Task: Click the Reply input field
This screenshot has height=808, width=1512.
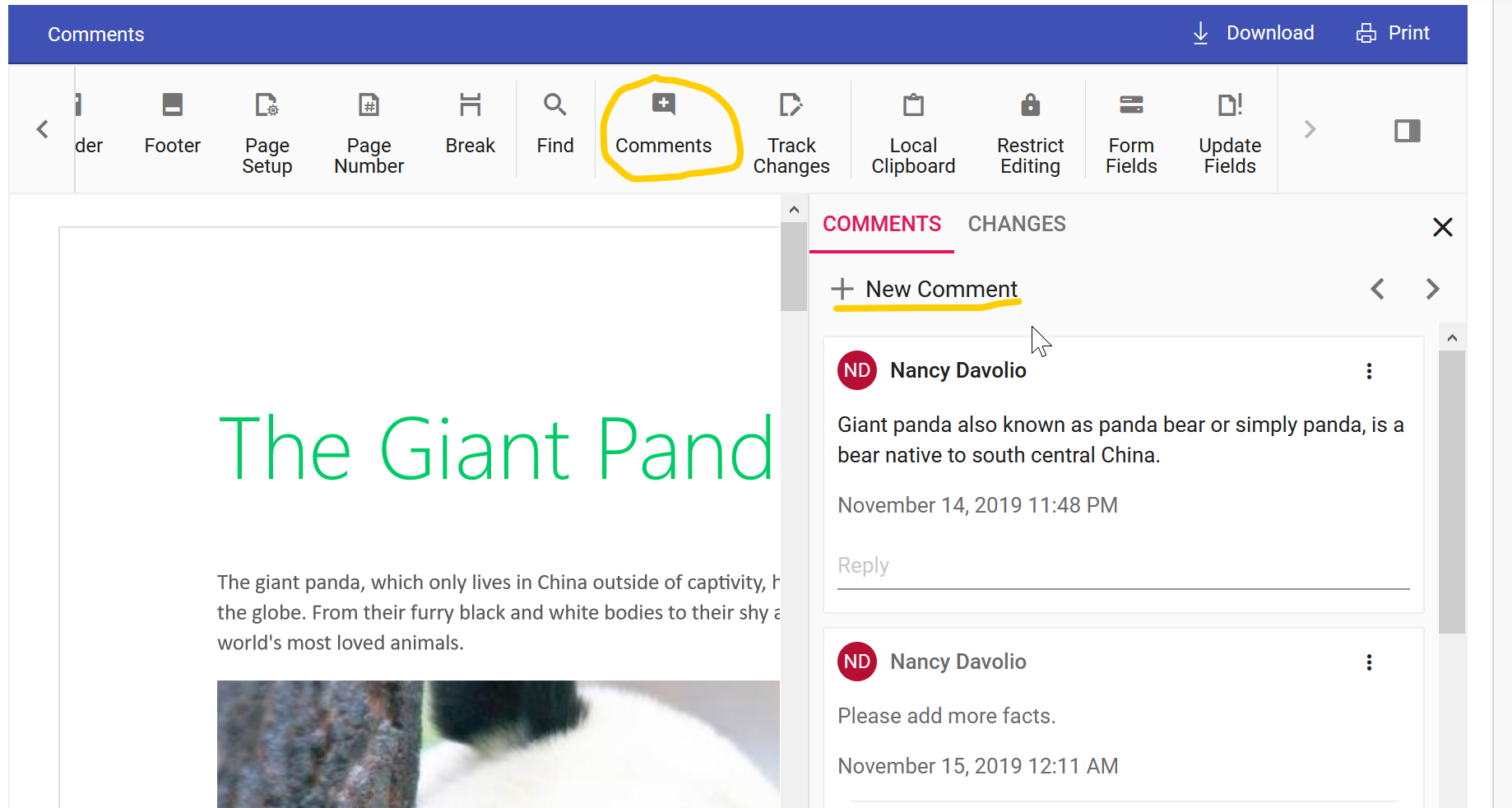Action: point(1123,566)
